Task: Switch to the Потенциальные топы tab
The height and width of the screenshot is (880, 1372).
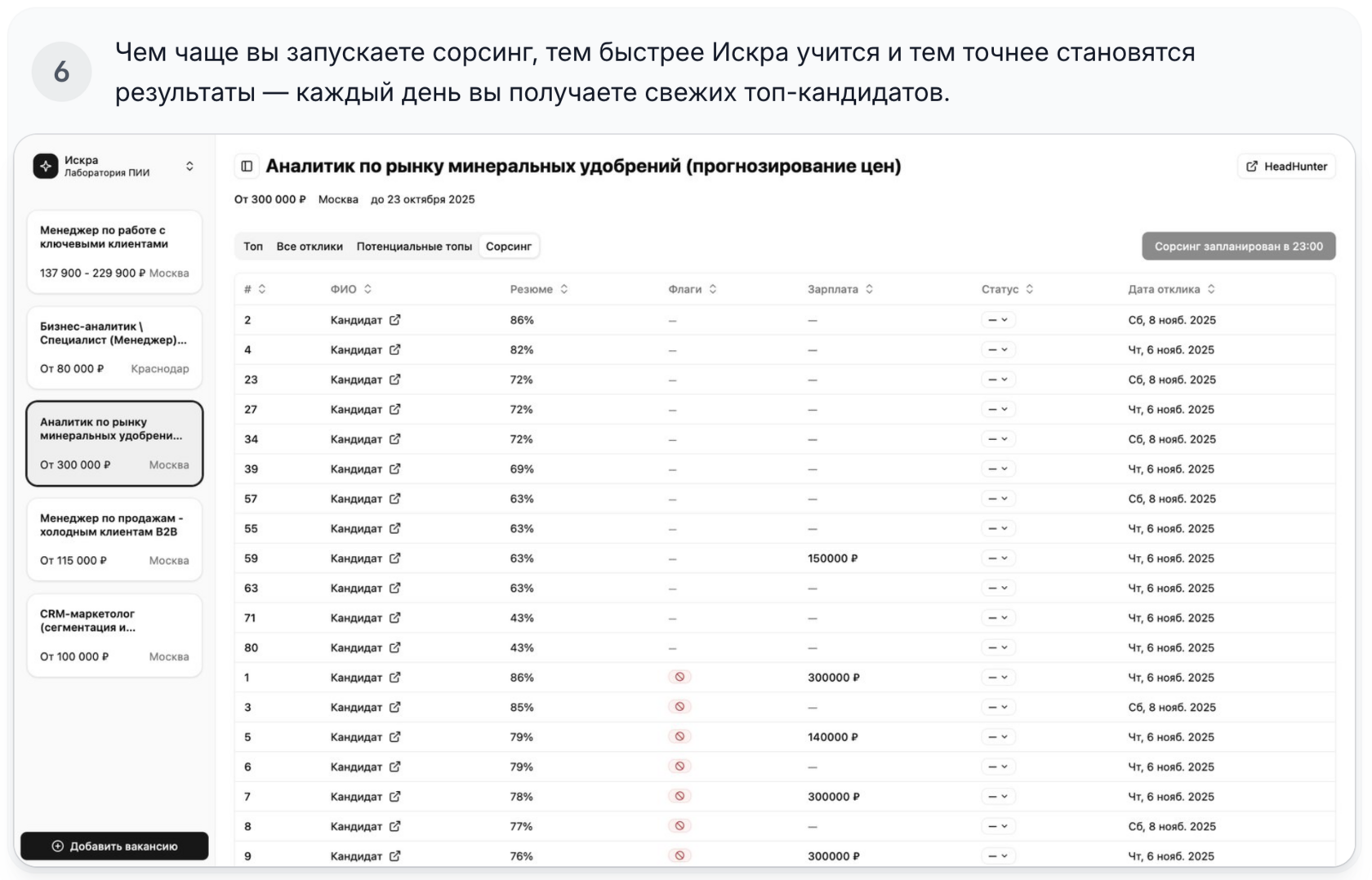Action: coord(414,247)
